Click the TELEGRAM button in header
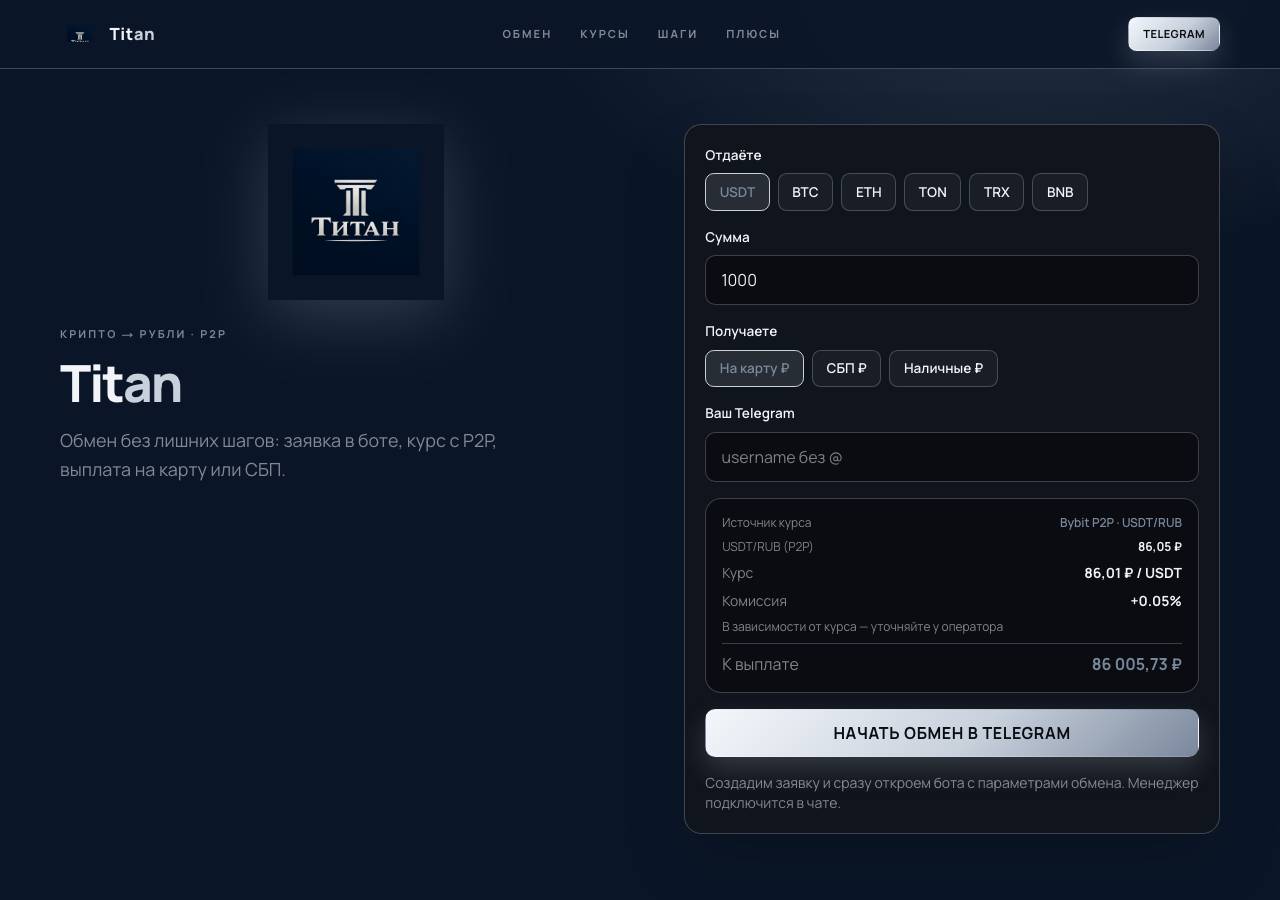Screen dimensions: 1280x900 tap(1174, 34)
